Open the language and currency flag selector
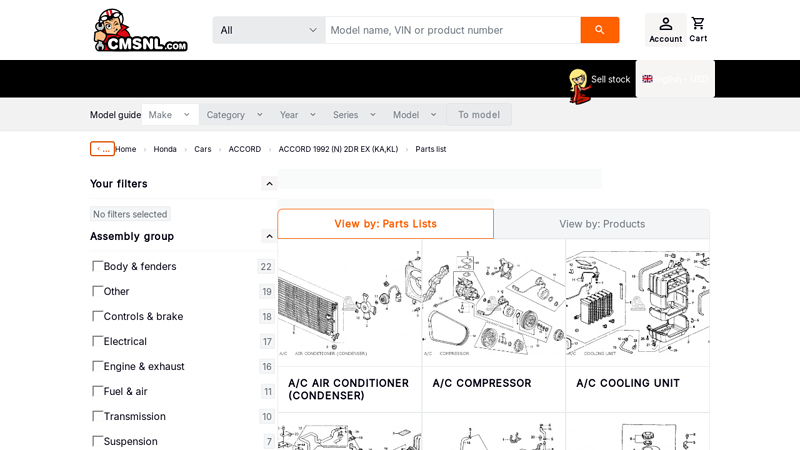The height and width of the screenshot is (450, 800). (x=674, y=79)
